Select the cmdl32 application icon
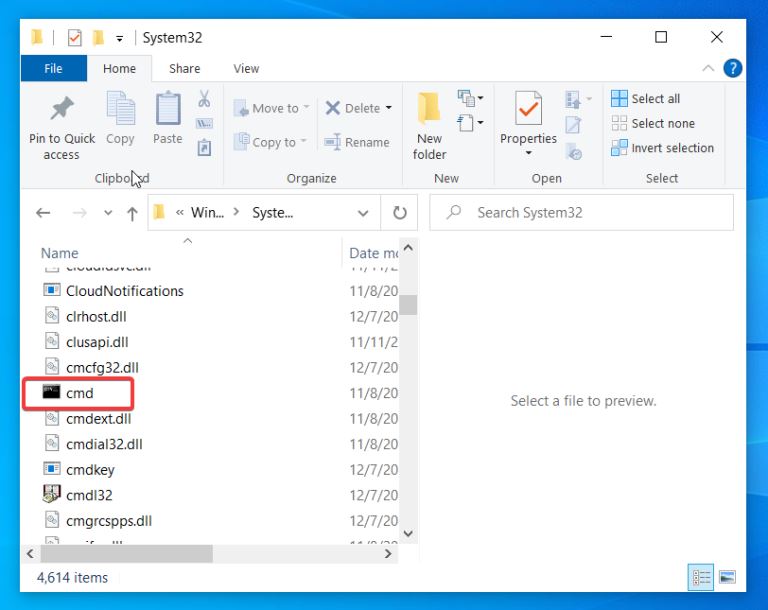 (51, 494)
